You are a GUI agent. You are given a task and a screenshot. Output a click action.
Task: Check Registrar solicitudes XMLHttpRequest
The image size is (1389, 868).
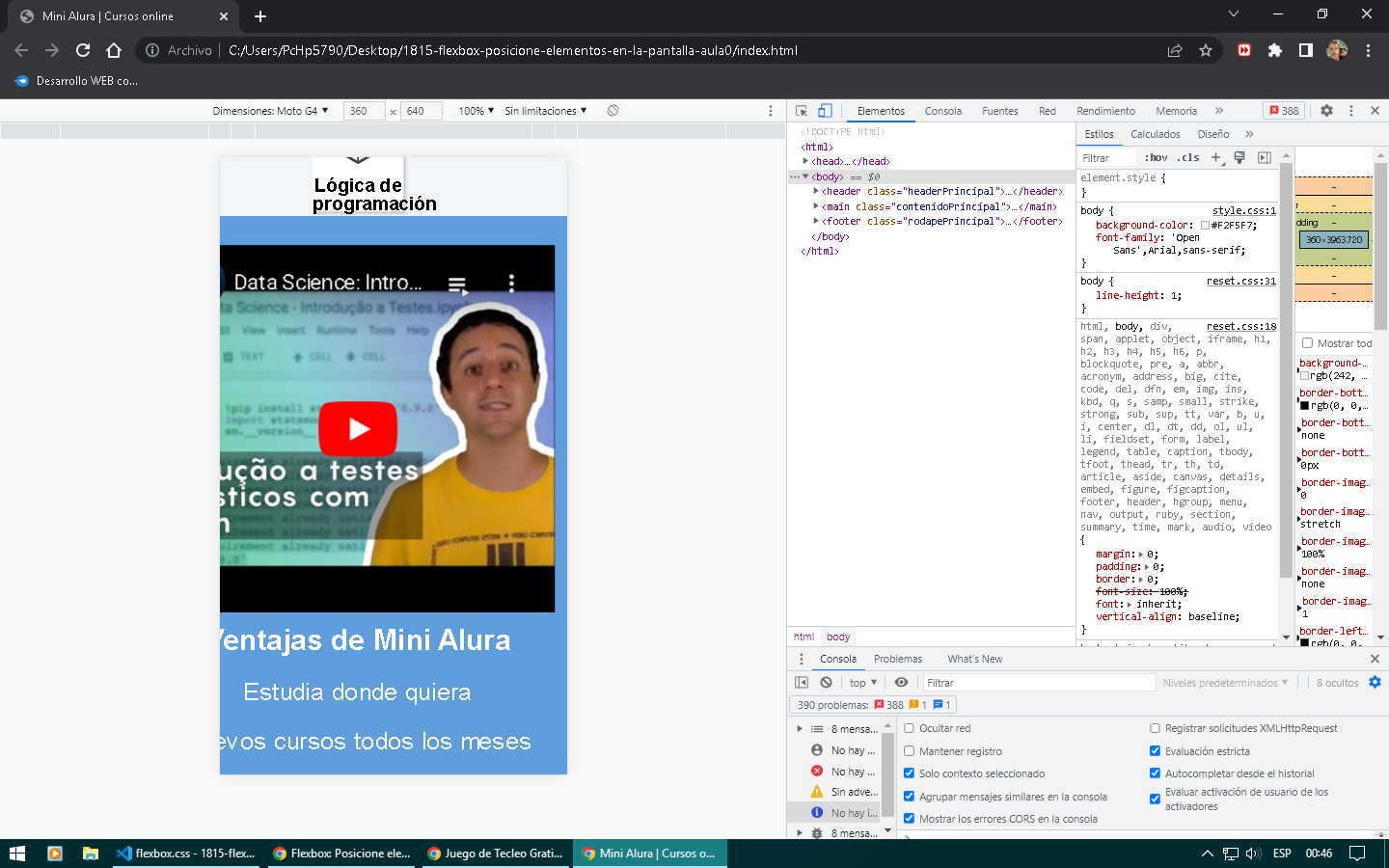pos(1155,728)
